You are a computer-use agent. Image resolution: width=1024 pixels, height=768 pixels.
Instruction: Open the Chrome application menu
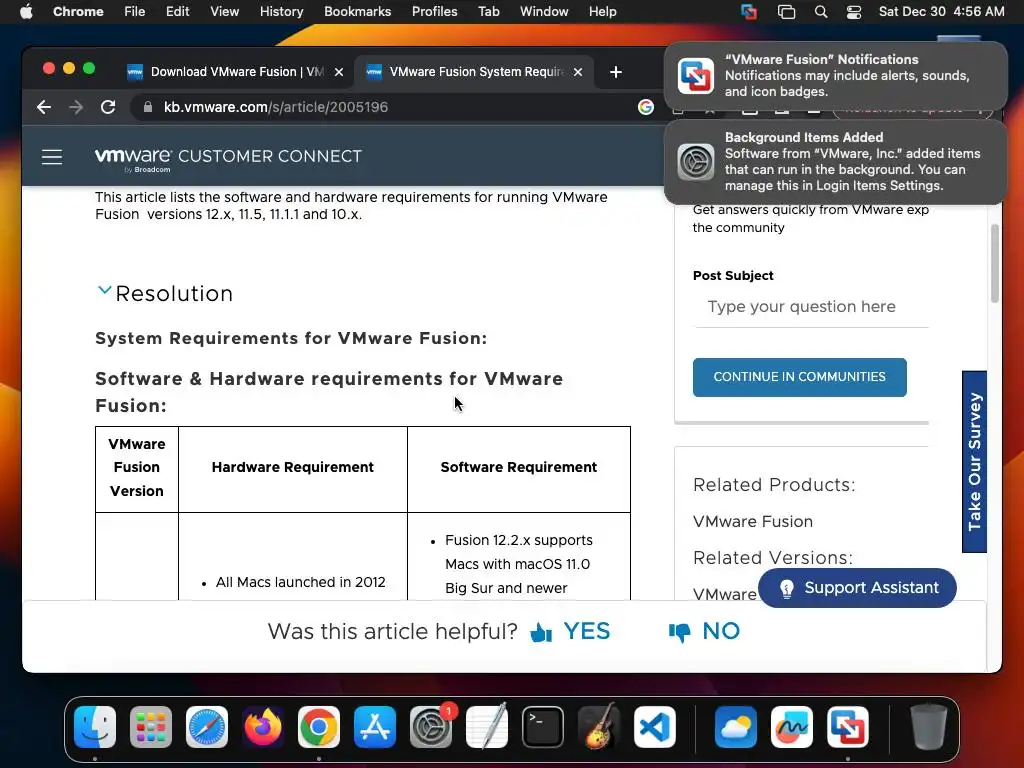[x=78, y=11]
